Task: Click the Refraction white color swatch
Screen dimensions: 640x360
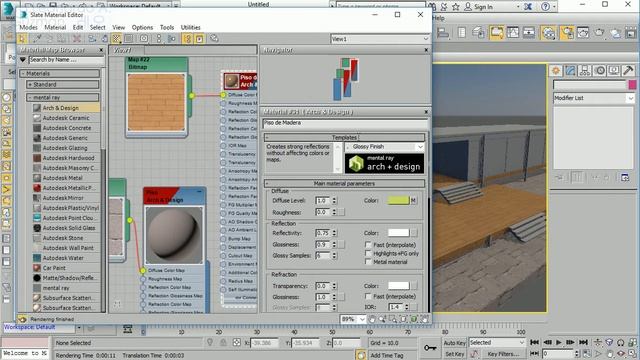Action: (x=398, y=286)
